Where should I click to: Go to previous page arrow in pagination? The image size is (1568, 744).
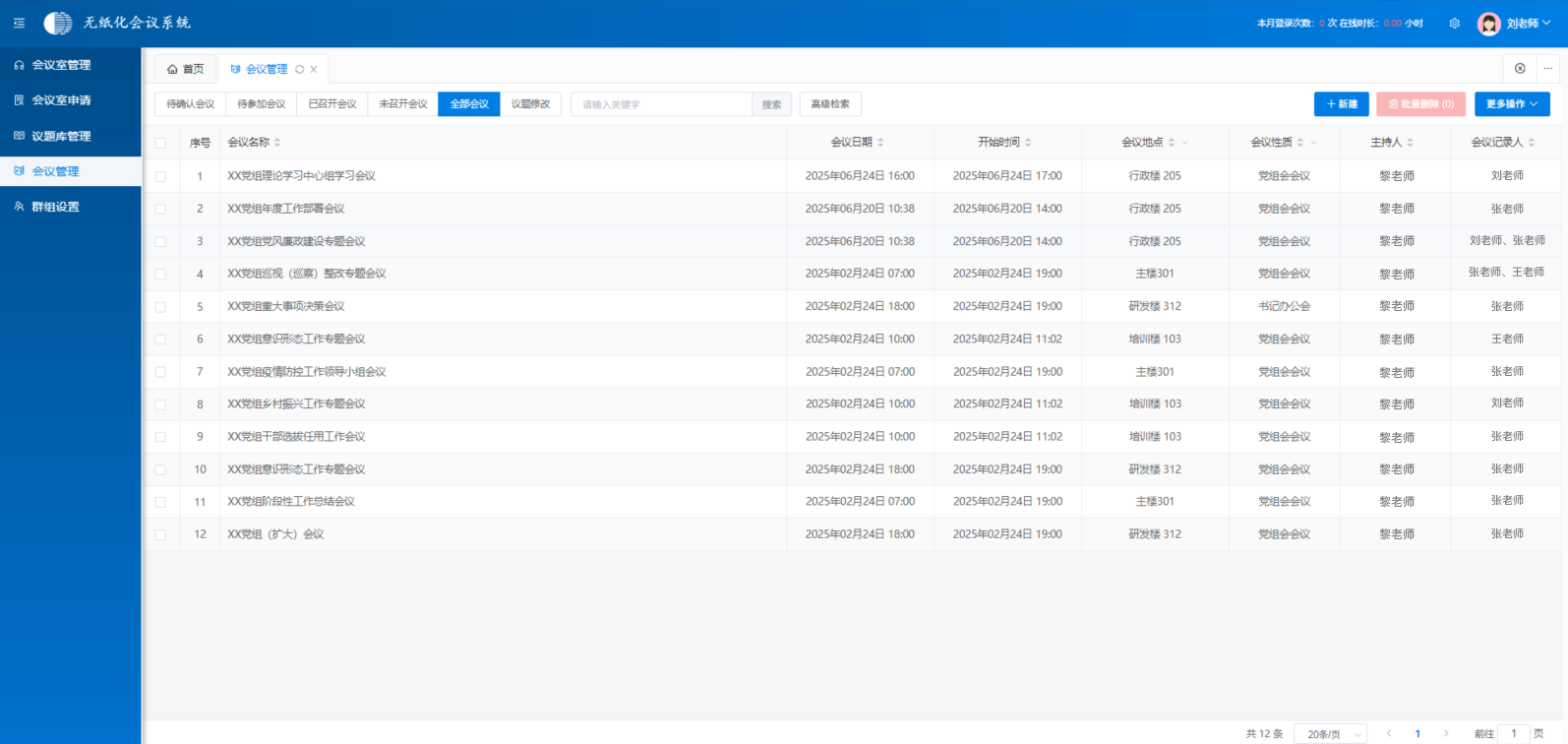click(x=1389, y=733)
